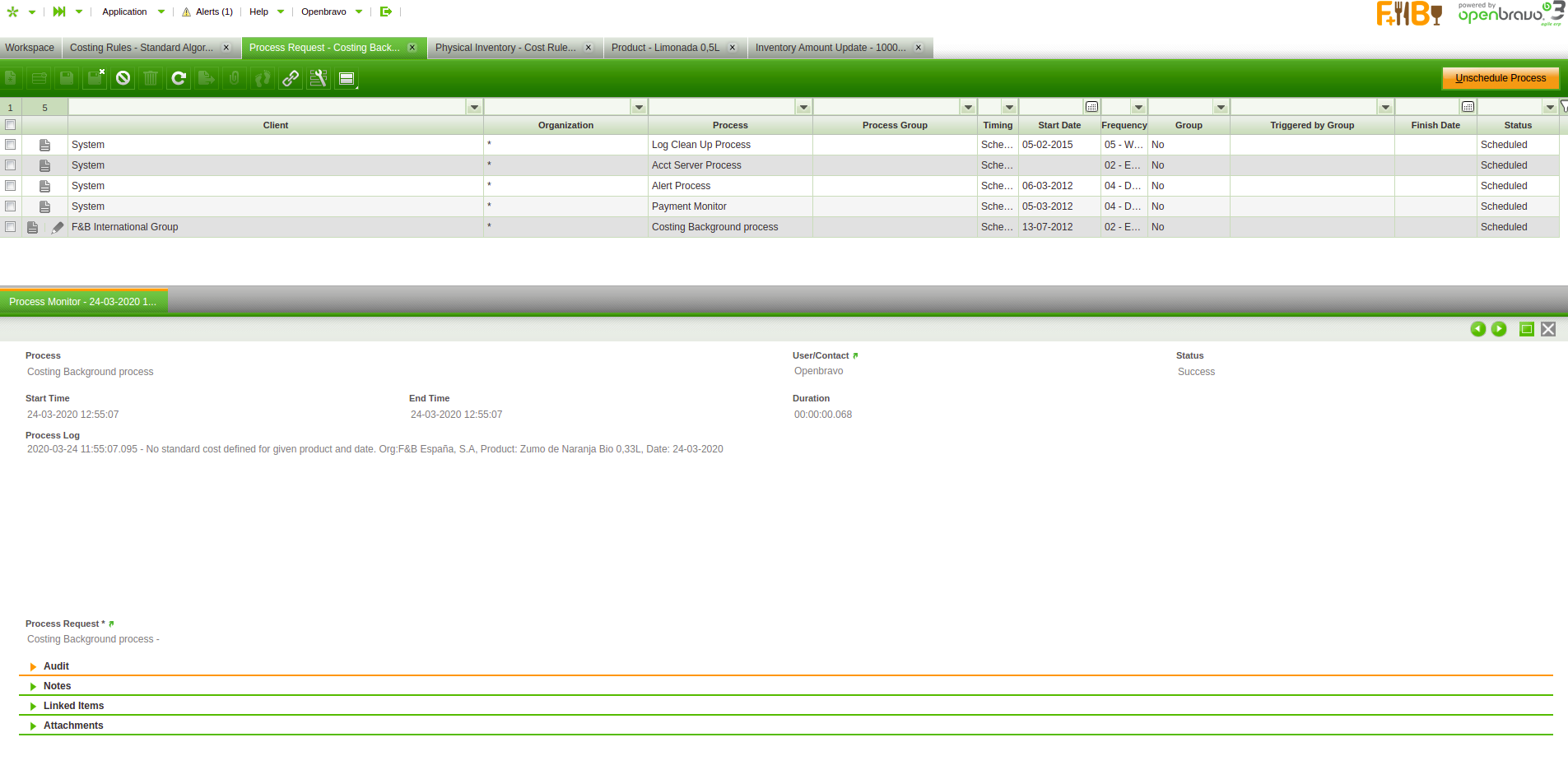This screenshot has height=779, width=1568.
Task: Open the Status filter dropdown
Action: click(x=1550, y=107)
